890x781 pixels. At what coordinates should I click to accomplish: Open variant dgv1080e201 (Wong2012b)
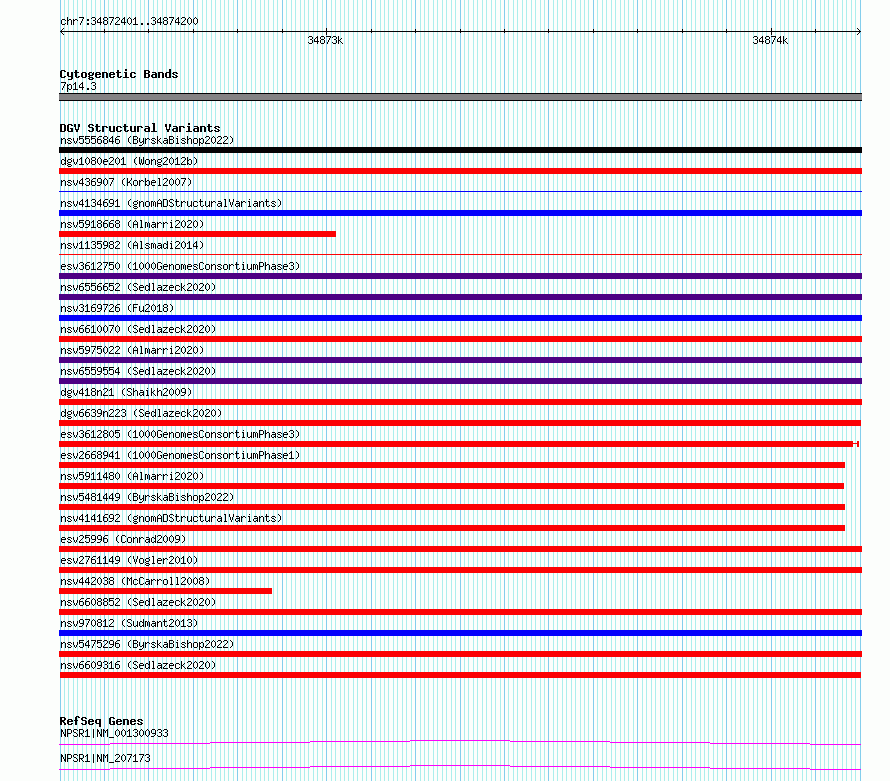pyautogui.click(x=129, y=161)
